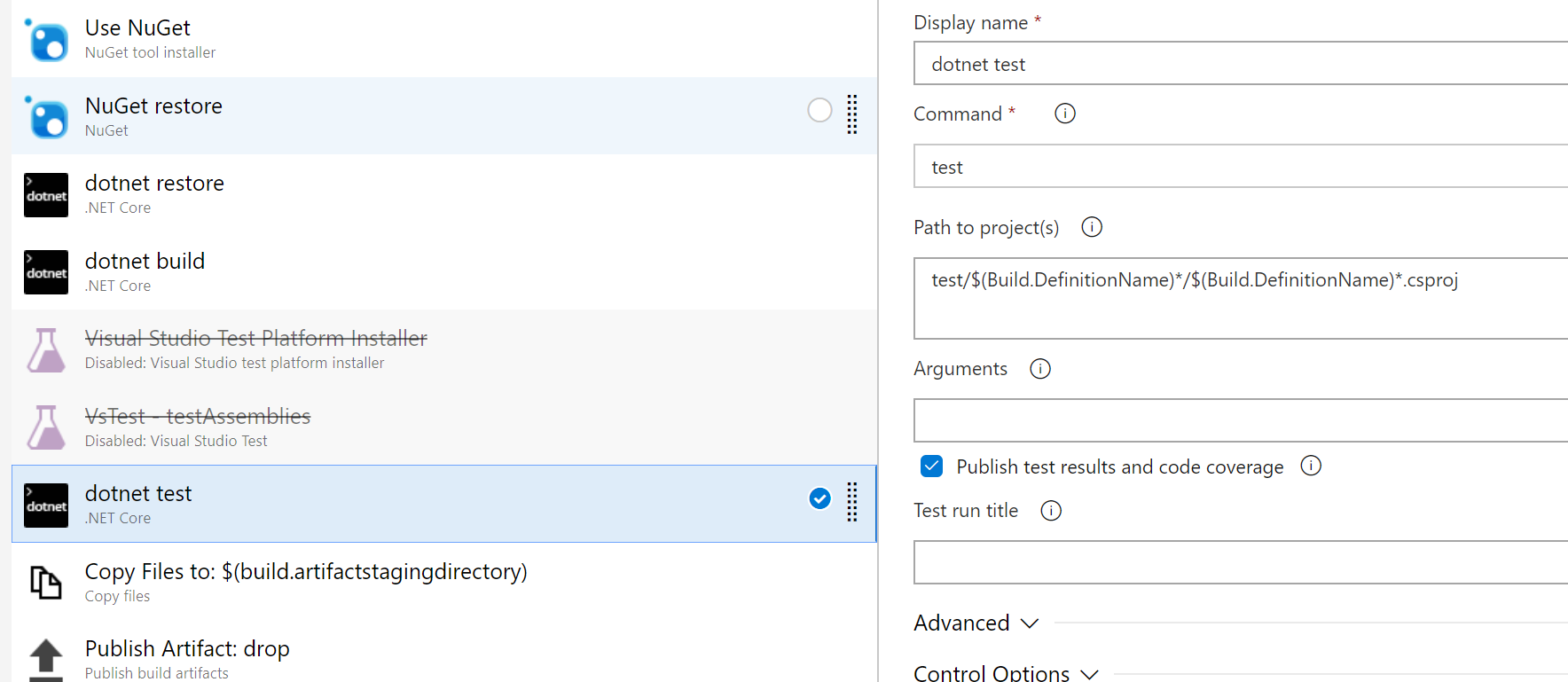Click the Publish Artifact upload arrow icon
1568x682 pixels.
pos(46,661)
